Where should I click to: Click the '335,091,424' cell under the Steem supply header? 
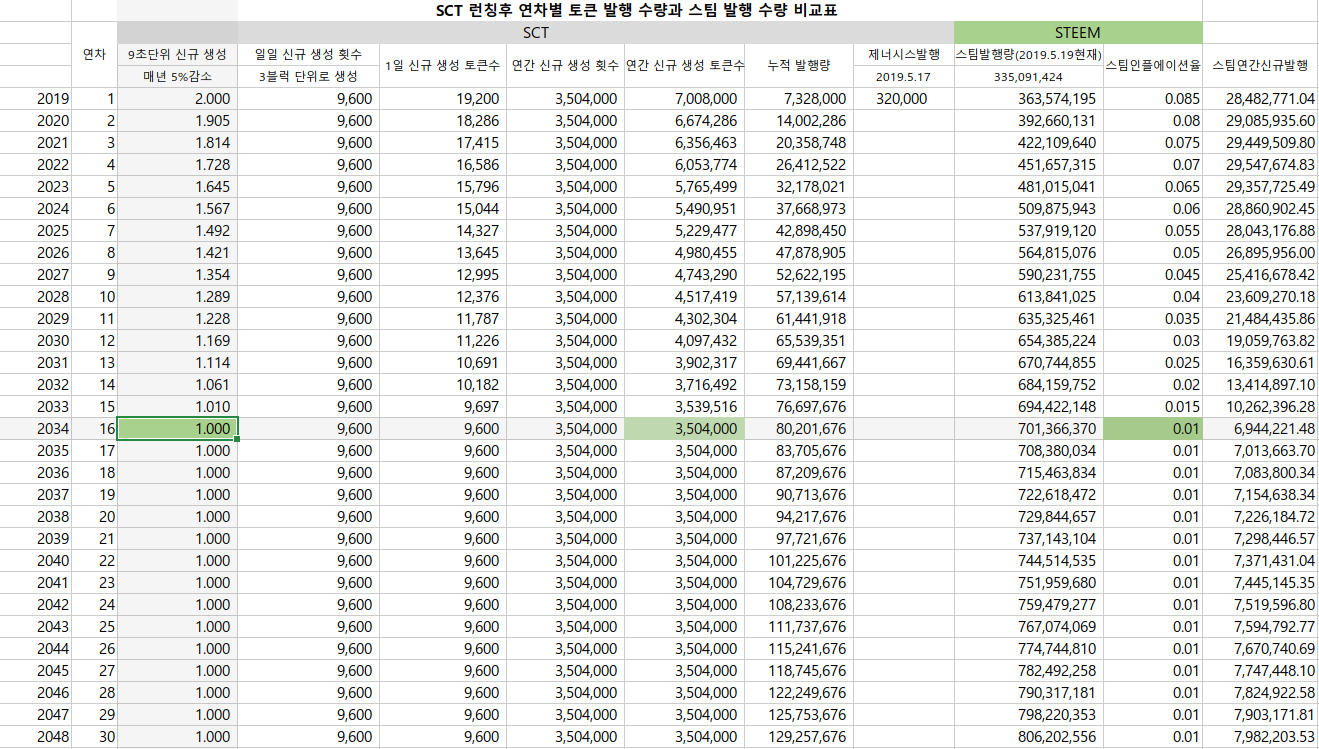[1028, 77]
